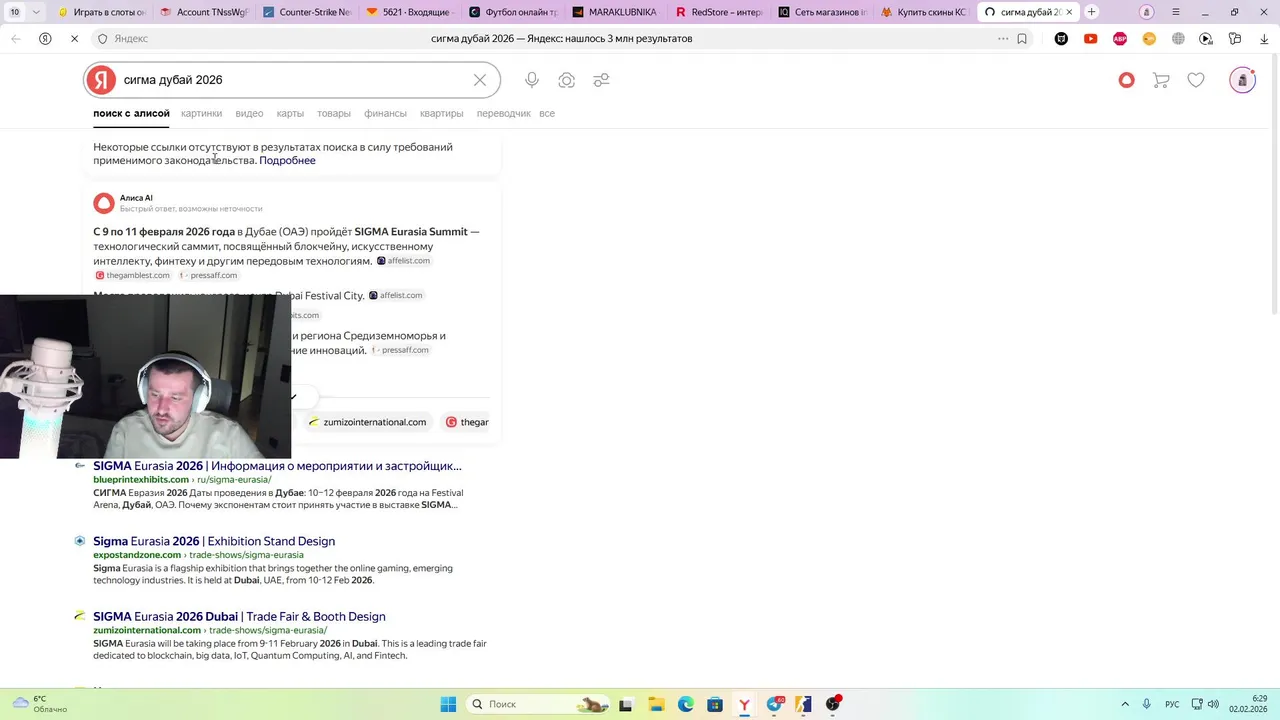Click Яндекс address bar label
The image size is (1280, 720).
[x=131, y=38]
